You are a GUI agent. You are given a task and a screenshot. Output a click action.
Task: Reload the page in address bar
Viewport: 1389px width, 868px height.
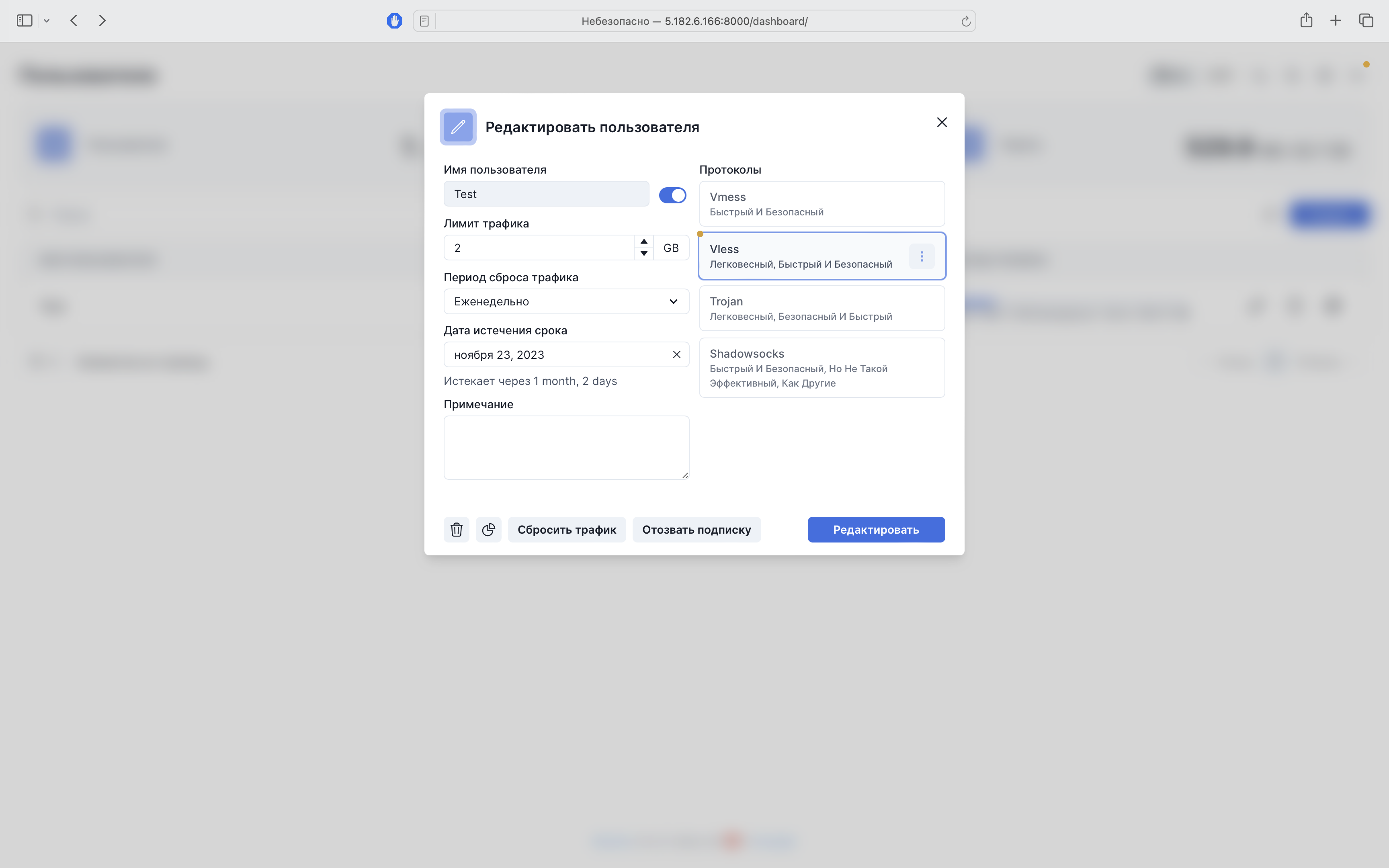tap(966, 21)
